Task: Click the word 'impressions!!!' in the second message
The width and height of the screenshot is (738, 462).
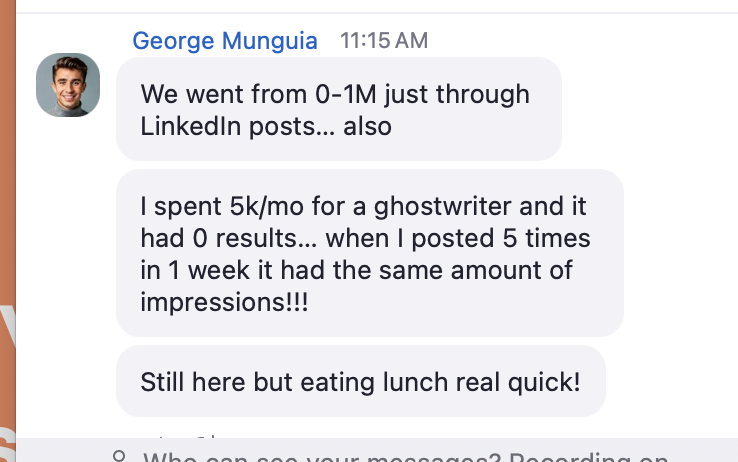Action: 225,302
